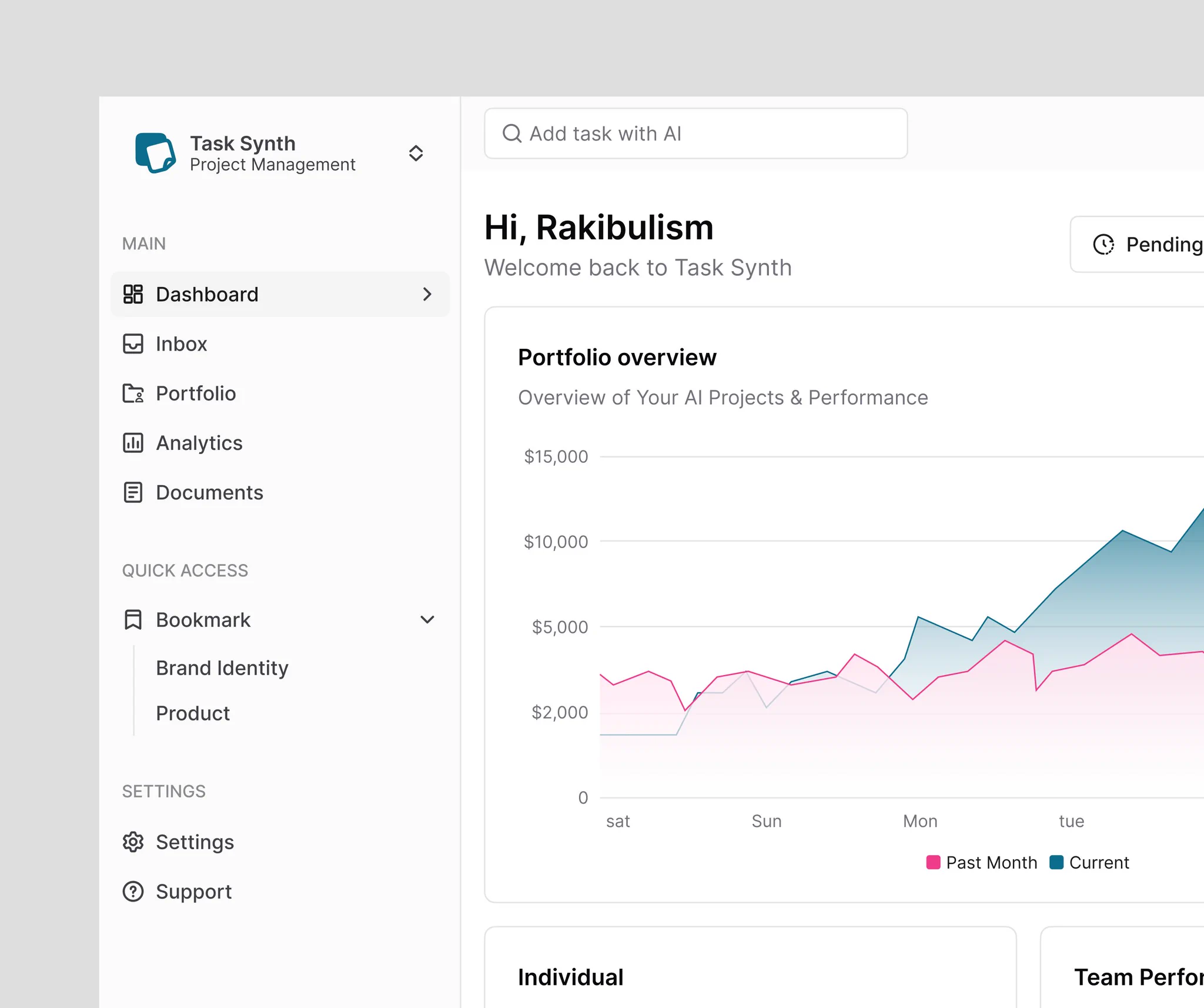Toggle the Current teal legend swatch
Viewport: 1204px width, 1008px height.
pyautogui.click(x=1056, y=862)
